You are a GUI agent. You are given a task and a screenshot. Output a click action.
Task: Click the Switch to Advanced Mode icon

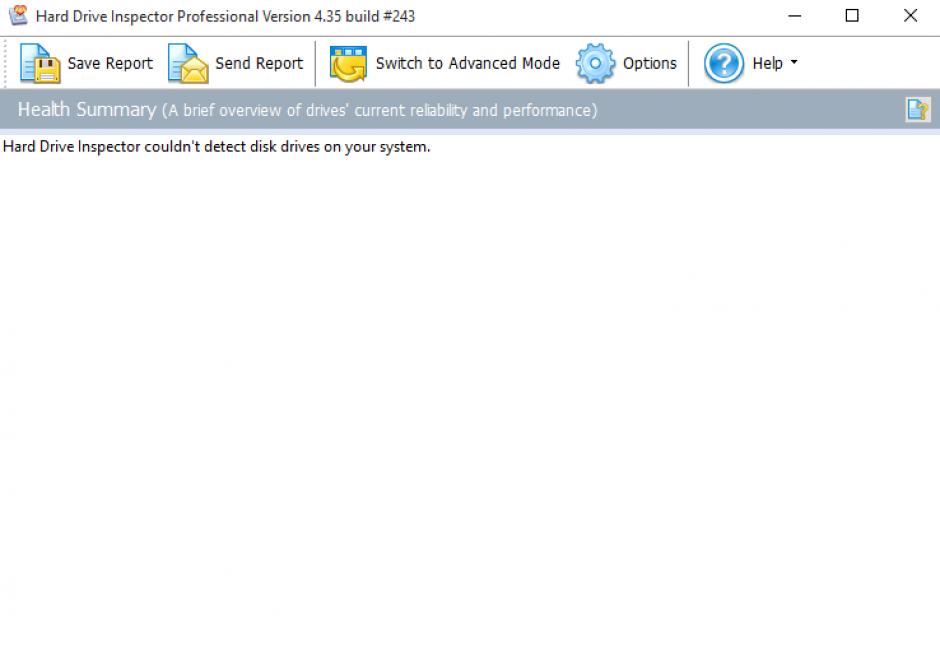tap(348, 64)
